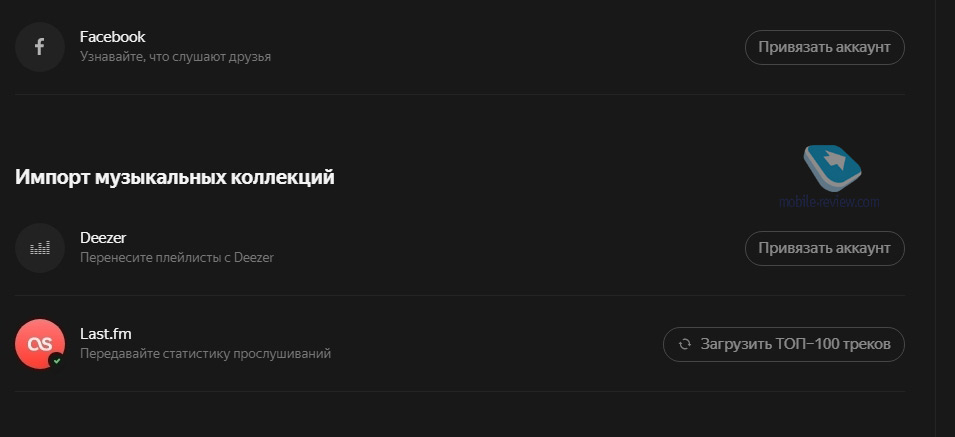Click the Deezer equalizer icon
This screenshot has height=437, width=955.
tap(40, 248)
